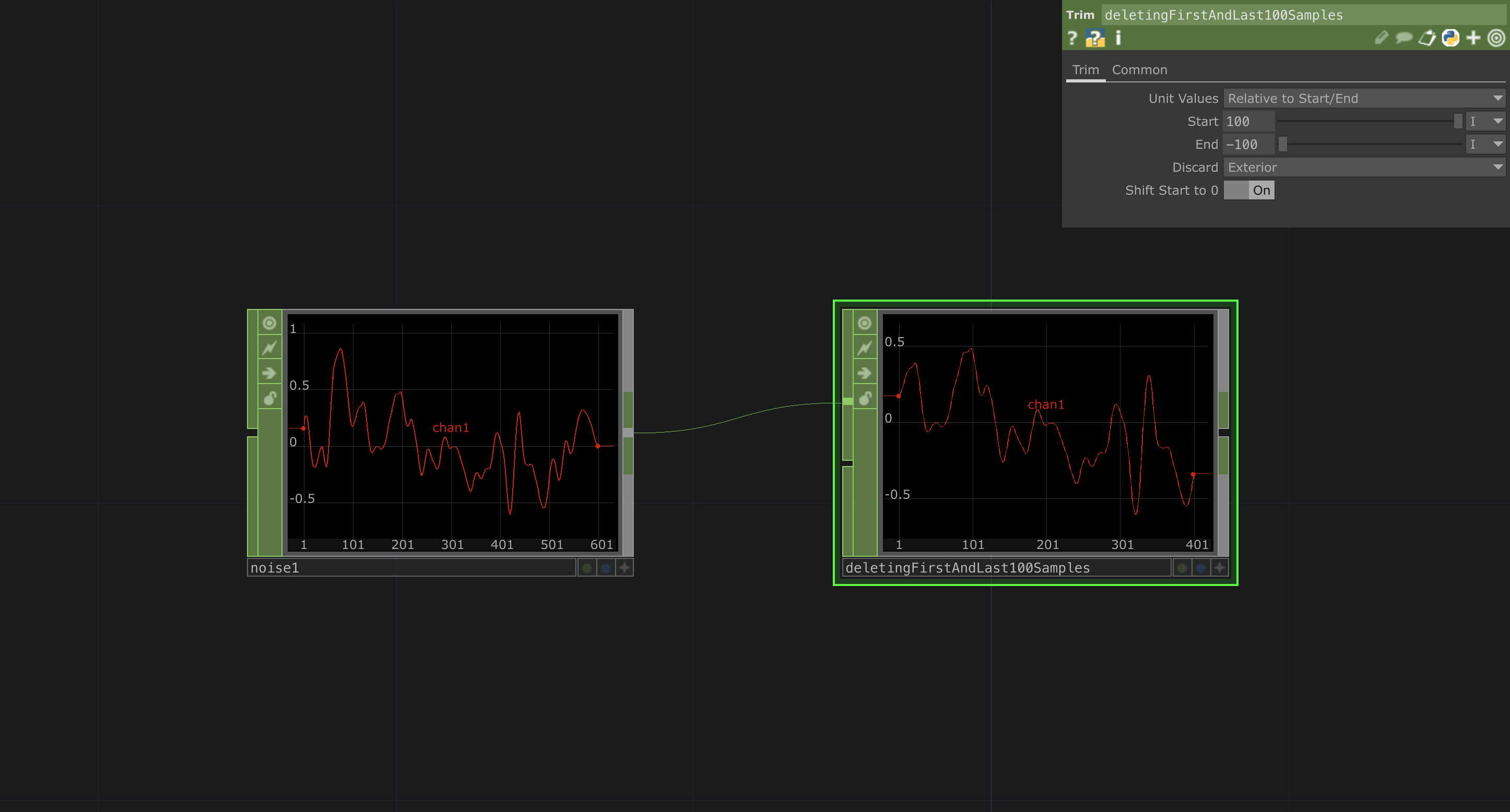The height and width of the screenshot is (812, 1510).
Task: Open the Unit Values dropdown menu
Action: click(x=1360, y=98)
